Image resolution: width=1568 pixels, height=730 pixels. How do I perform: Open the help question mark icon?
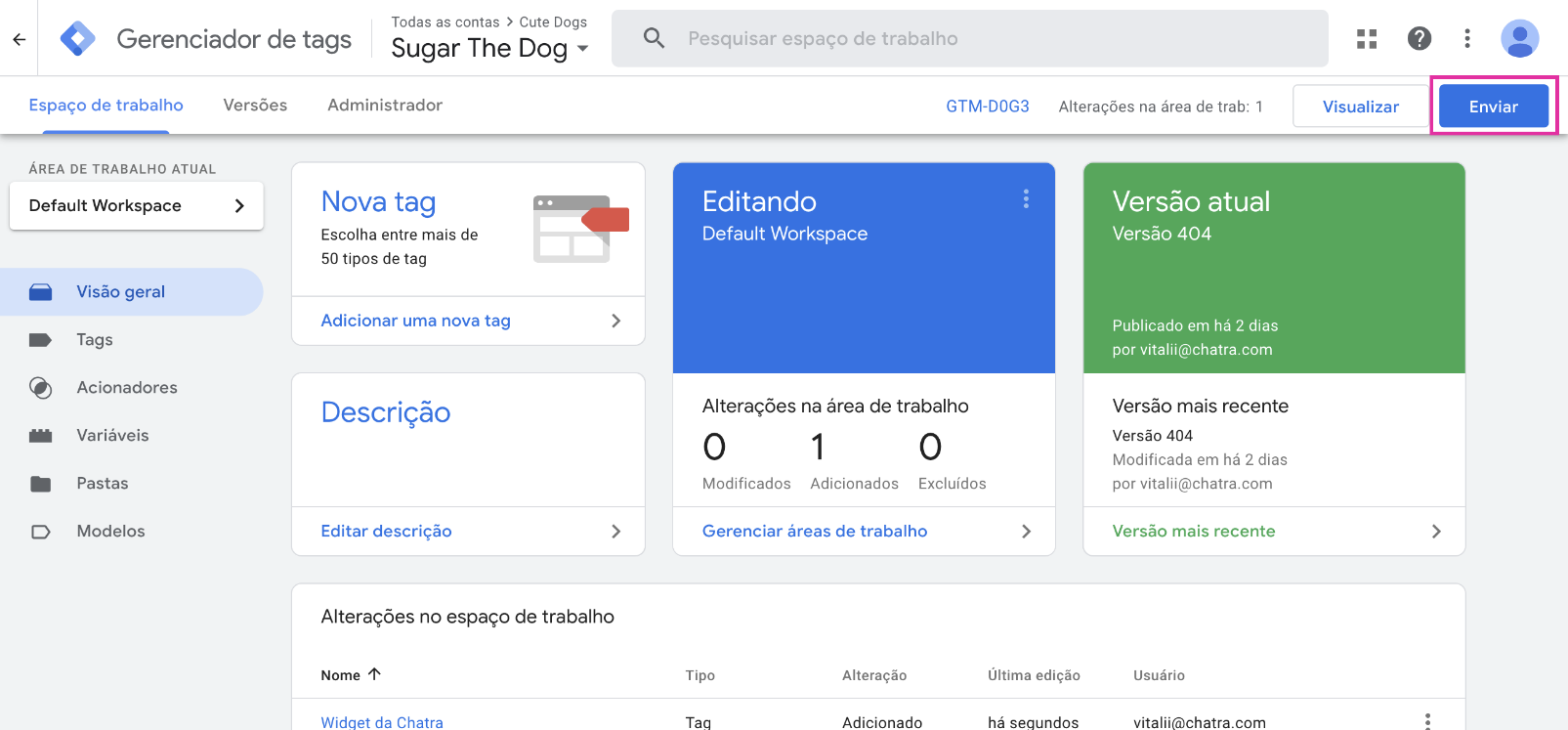(x=1420, y=38)
